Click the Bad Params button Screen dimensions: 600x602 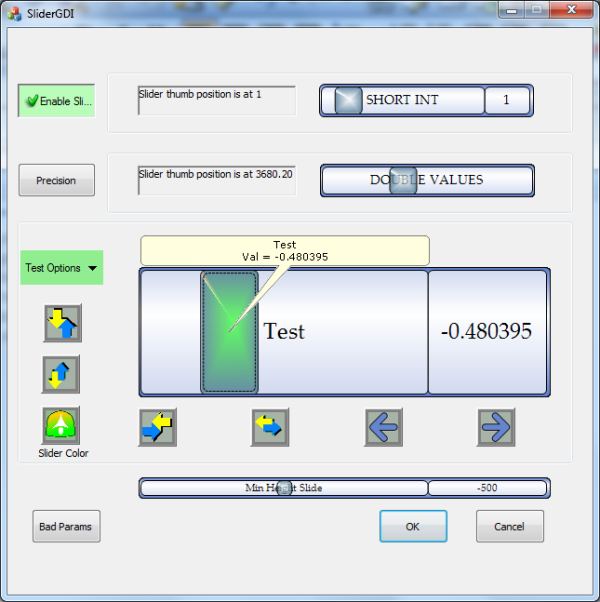tap(66, 526)
